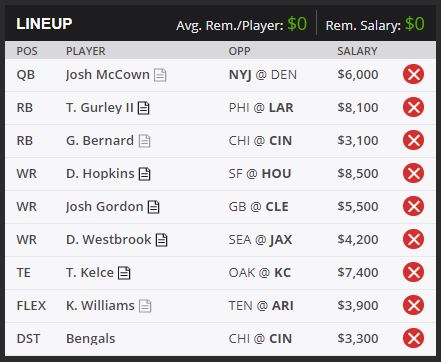
Task: Remove T. Kelce from the lineup
Action: tap(413, 272)
